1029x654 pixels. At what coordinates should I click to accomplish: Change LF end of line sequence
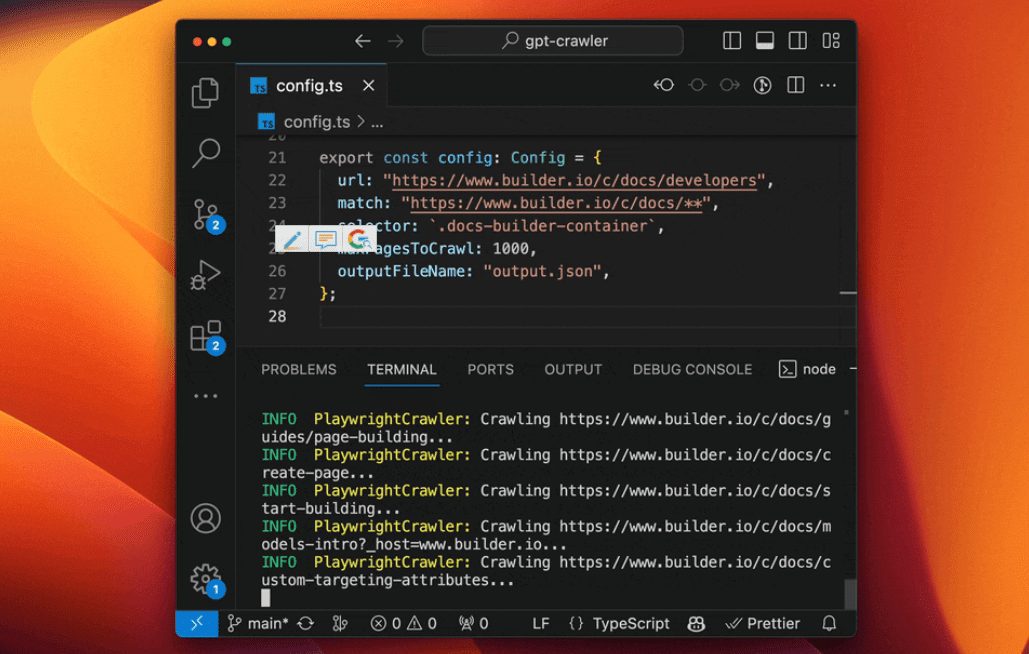540,623
